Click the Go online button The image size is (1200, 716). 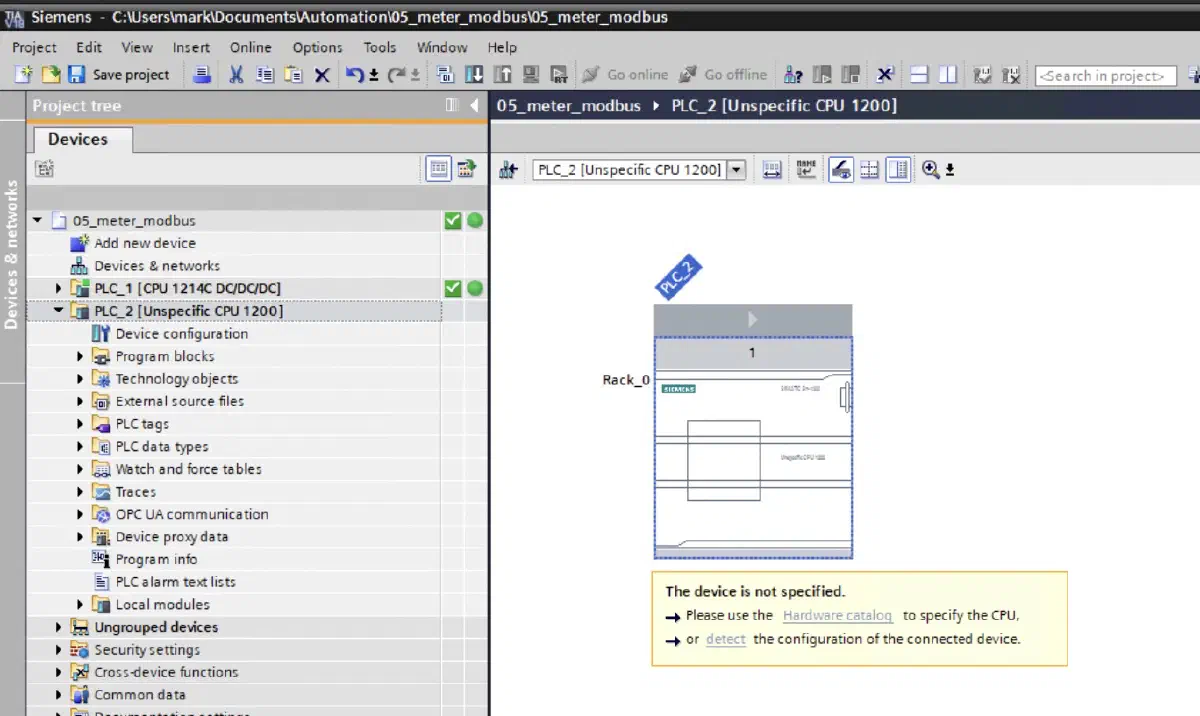tap(624, 75)
